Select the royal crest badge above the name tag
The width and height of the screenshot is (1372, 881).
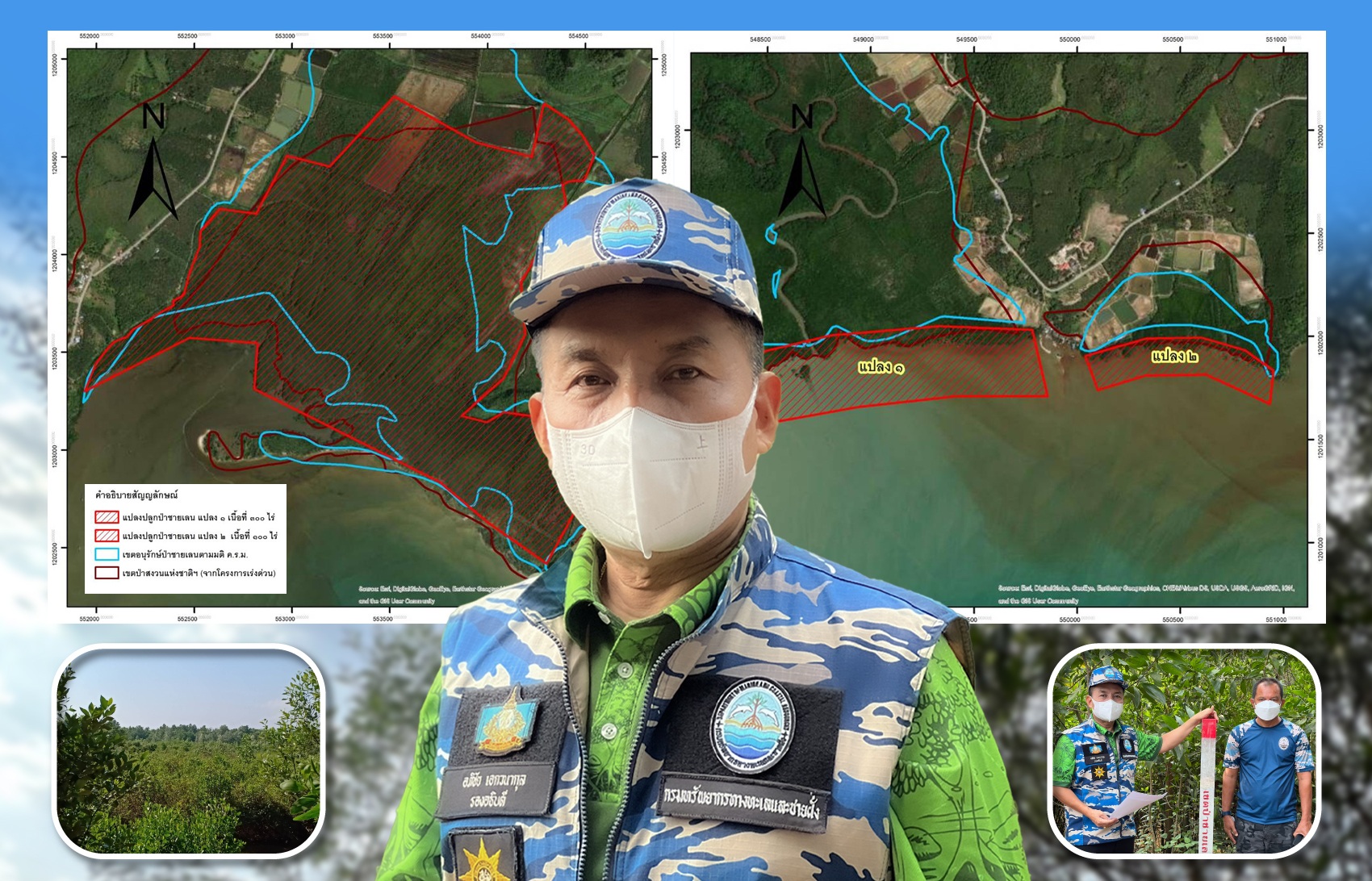506,720
